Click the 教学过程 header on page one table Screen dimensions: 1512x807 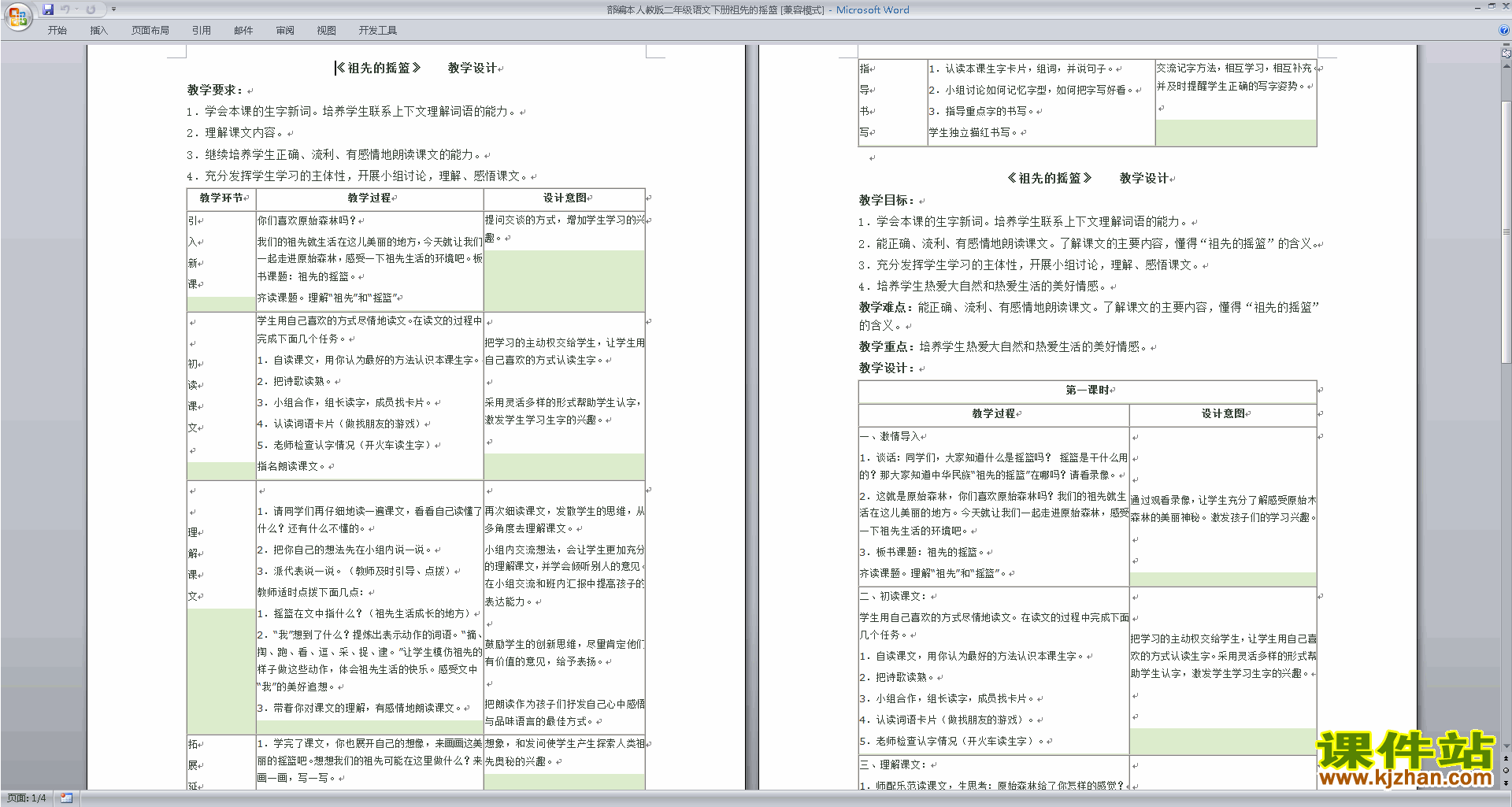tap(369, 198)
